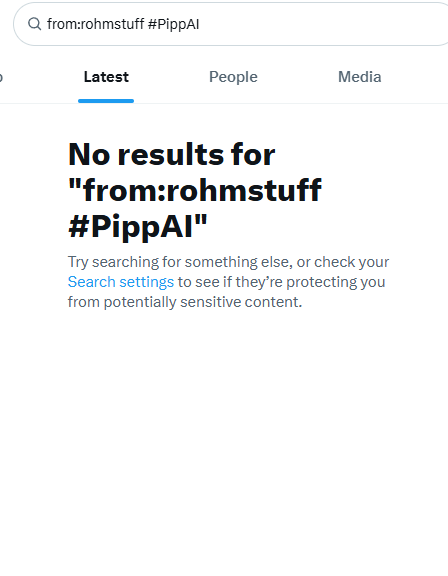The height and width of the screenshot is (576, 448).
Task: Click the bold #PippAI" heading line
Action: (138, 227)
